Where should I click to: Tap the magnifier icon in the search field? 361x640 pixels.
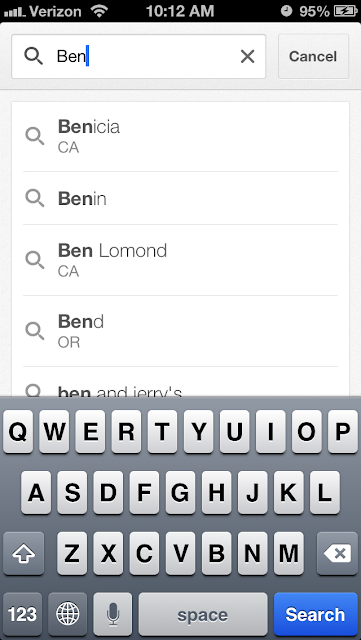pos(33,56)
